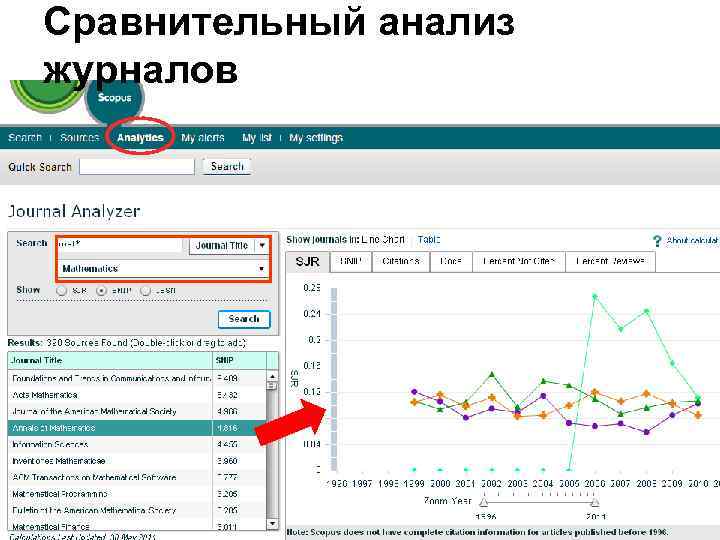720x540 pixels.
Task: Switch to the Docs chart tab
Action: pos(451,262)
